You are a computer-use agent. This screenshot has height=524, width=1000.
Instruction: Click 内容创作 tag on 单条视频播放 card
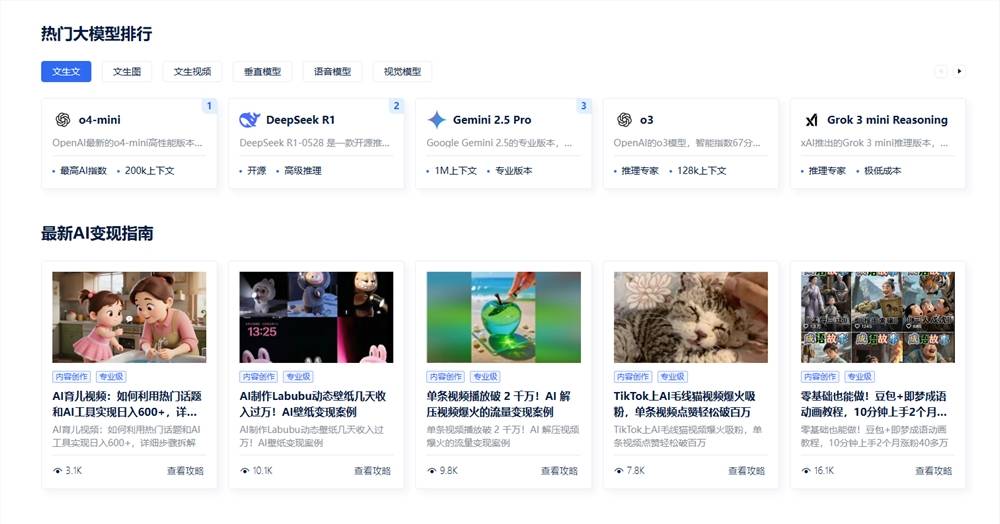[x=446, y=377]
